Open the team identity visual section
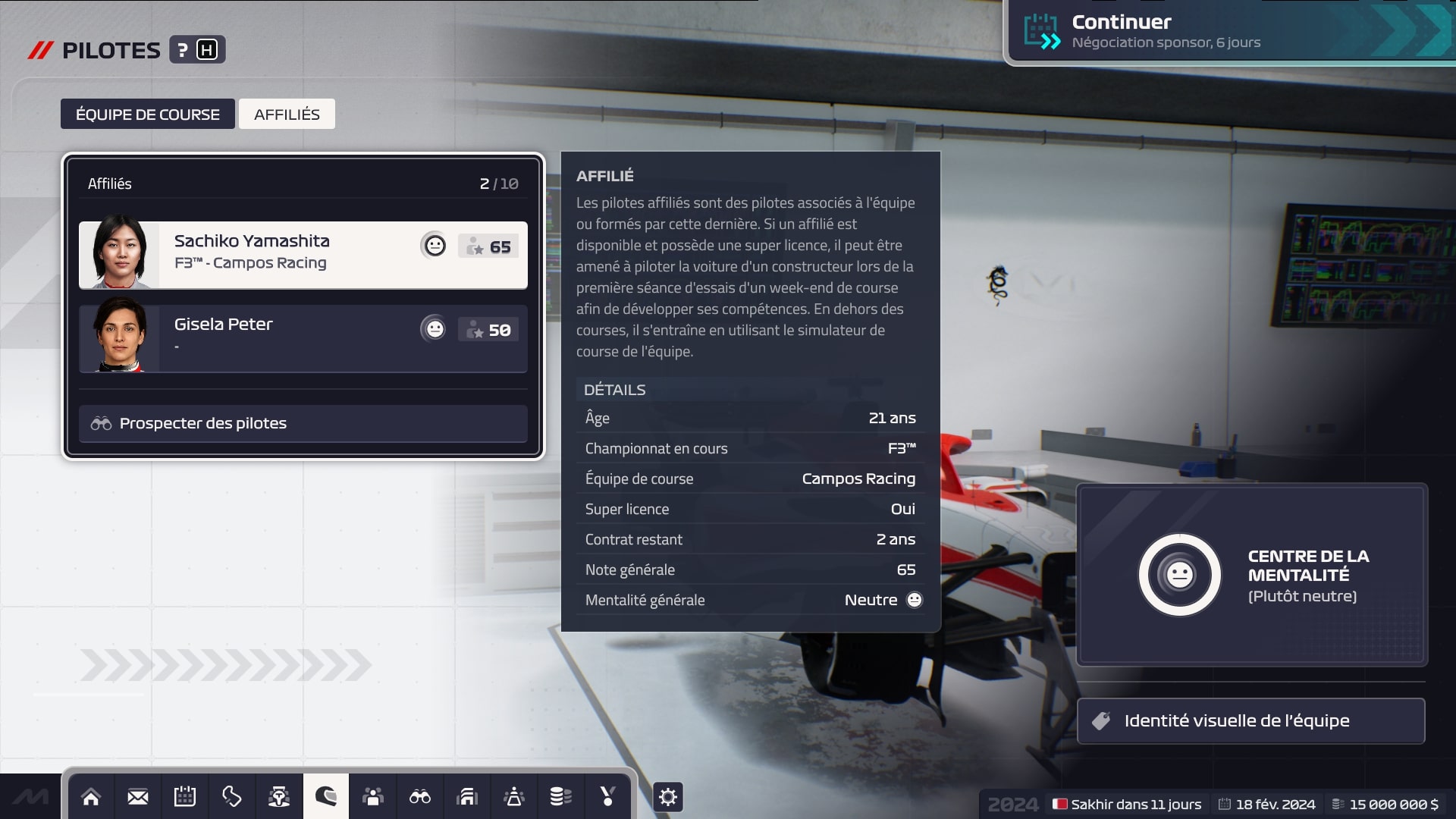Viewport: 1456px width, 819px height. click(1250, 719)
